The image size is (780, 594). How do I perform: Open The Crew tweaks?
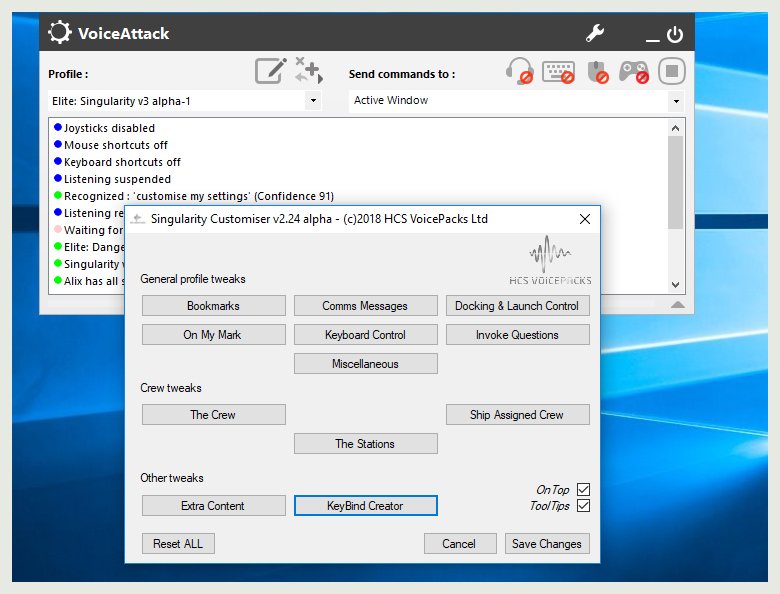[x=213, y=414]
